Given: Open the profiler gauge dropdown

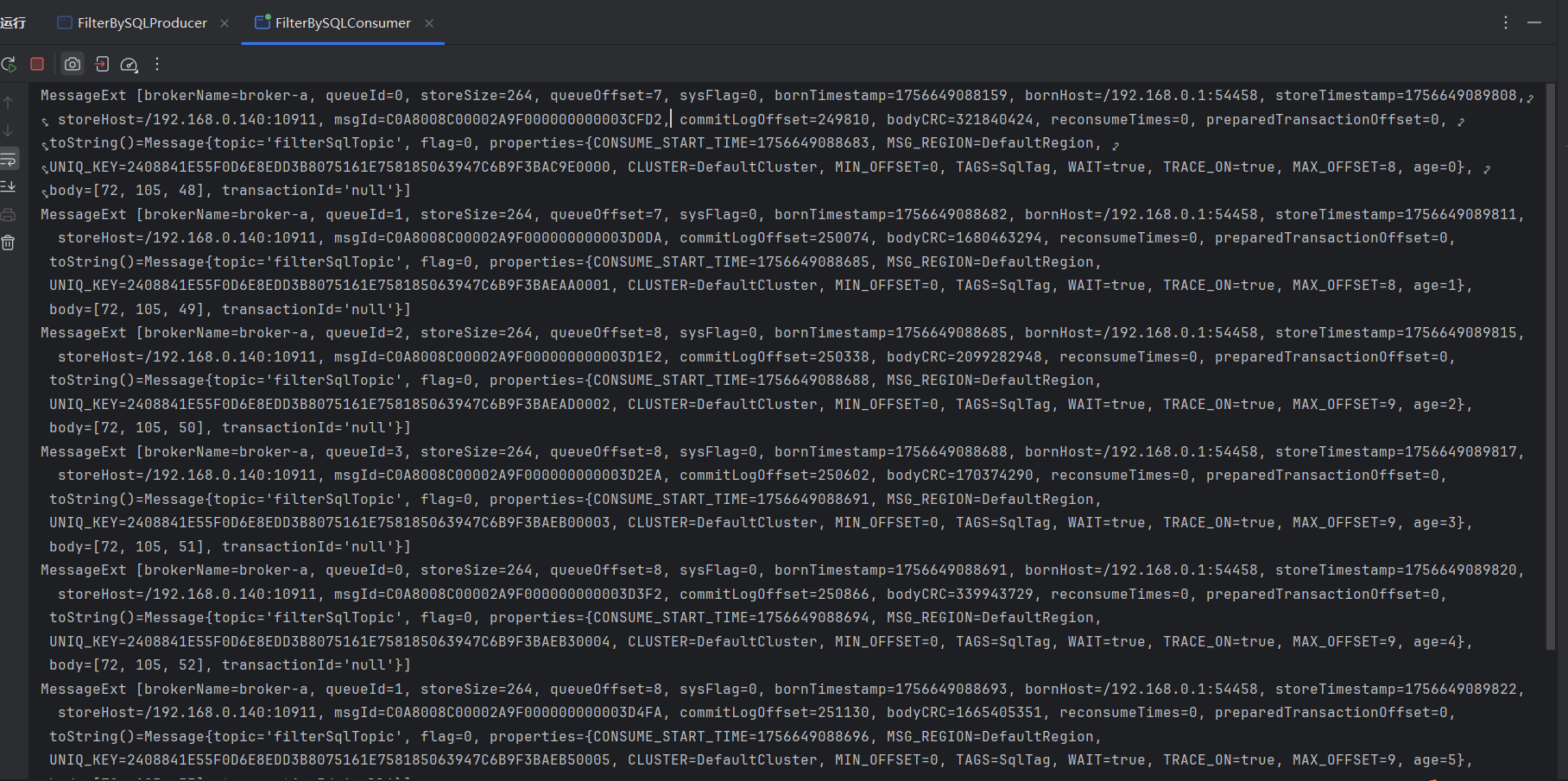Looking at the screenshot, I should [x=129, y=65].
